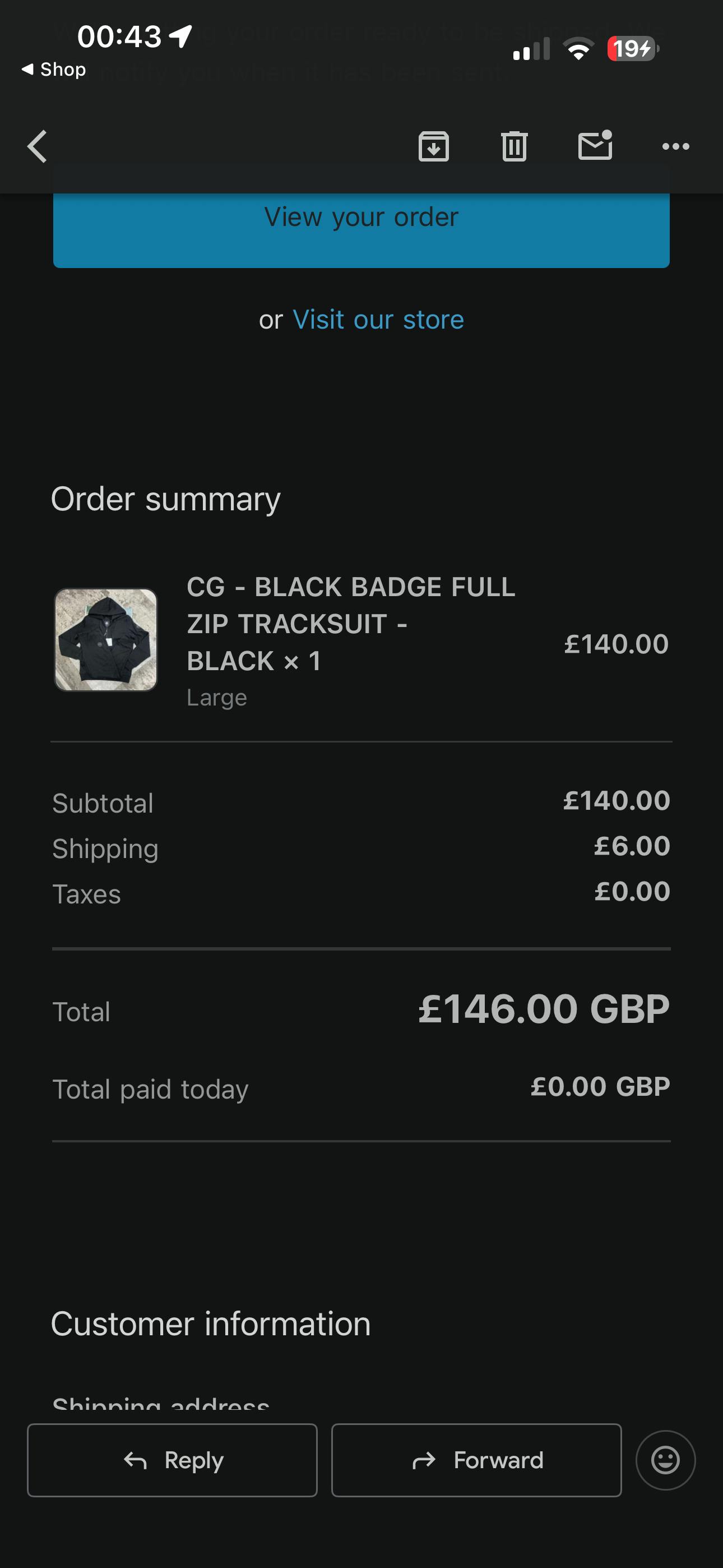Tap the Forward button

pyautogui.click(x=476, y=1460)
